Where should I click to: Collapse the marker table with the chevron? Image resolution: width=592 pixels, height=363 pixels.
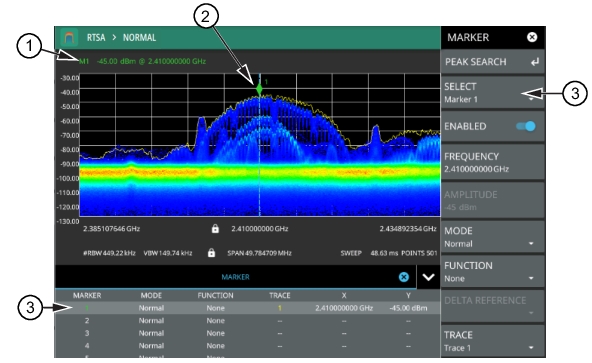428,277
